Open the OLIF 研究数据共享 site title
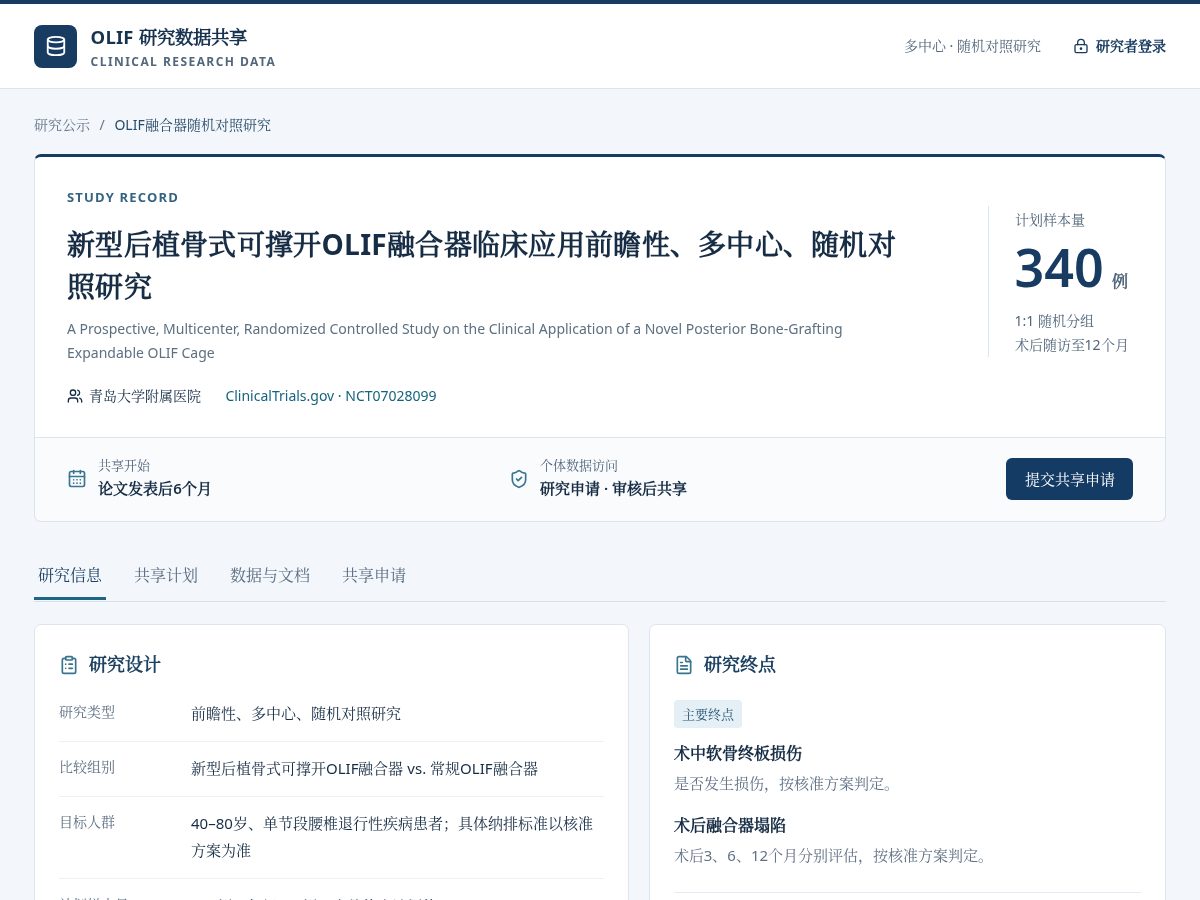The width and height of the screenshot is (1200, 900). pos(169,37)
